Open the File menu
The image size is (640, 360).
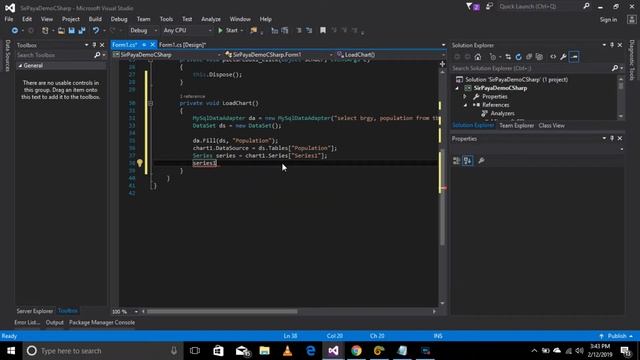click(x=9, y=19)
